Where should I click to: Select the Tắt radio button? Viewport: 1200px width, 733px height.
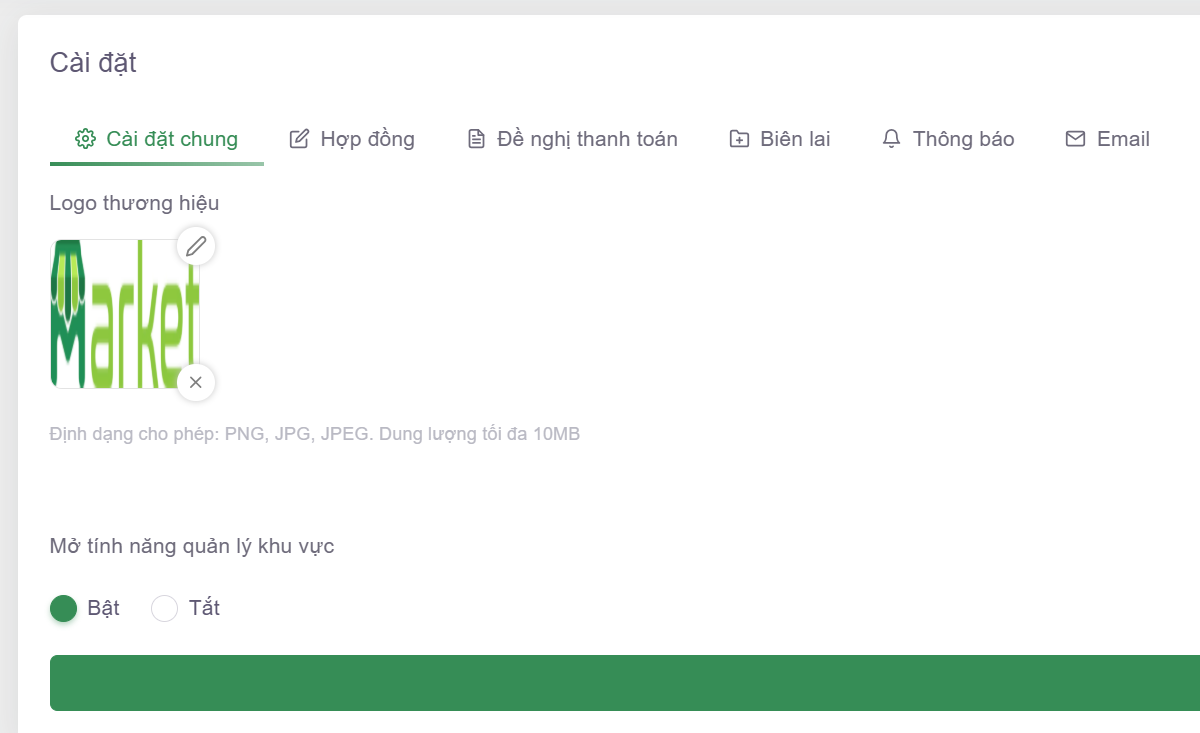[164, 608]
